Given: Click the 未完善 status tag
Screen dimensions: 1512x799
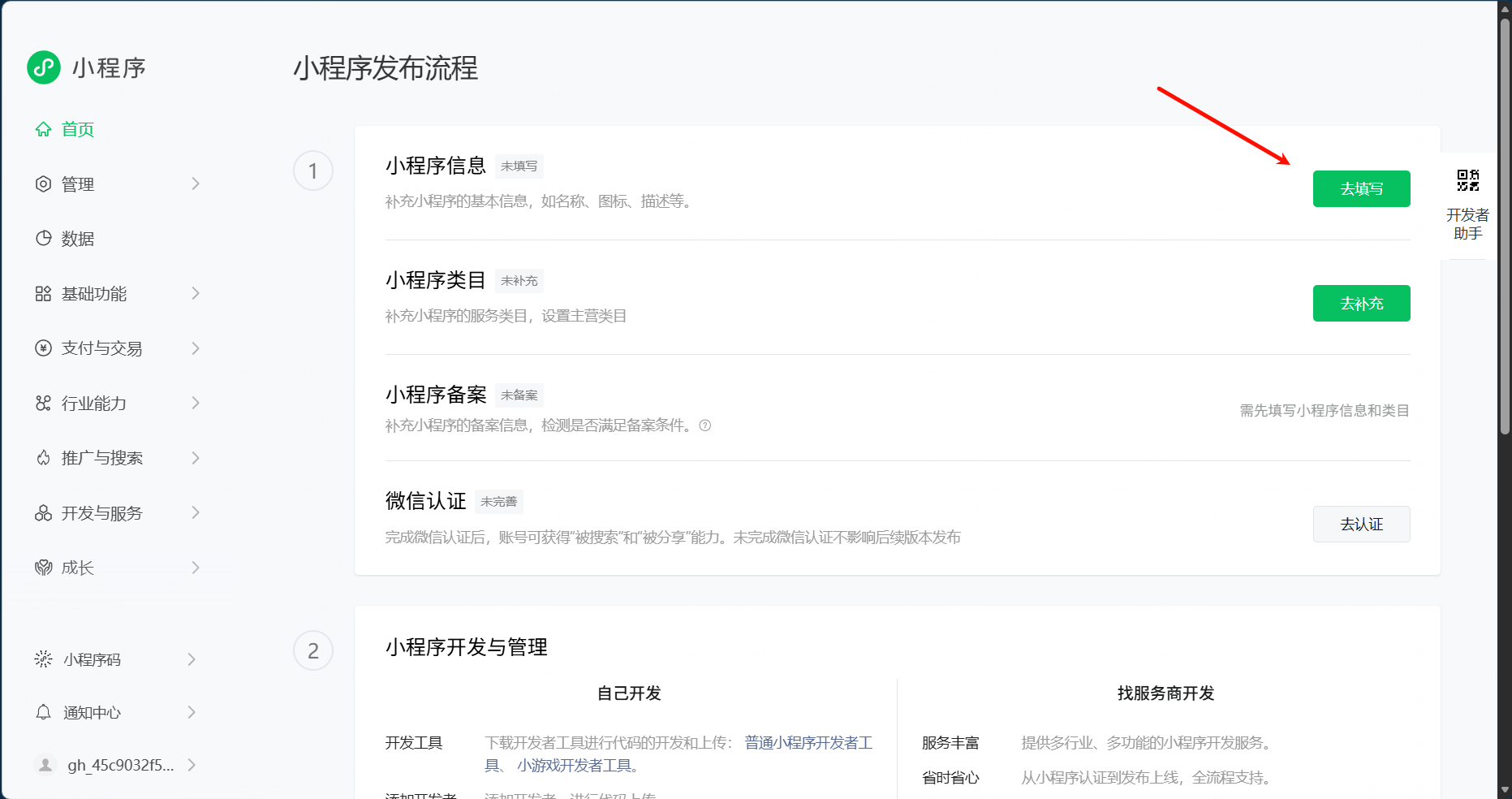Looking at the screenshot, I should pos(498,501).
